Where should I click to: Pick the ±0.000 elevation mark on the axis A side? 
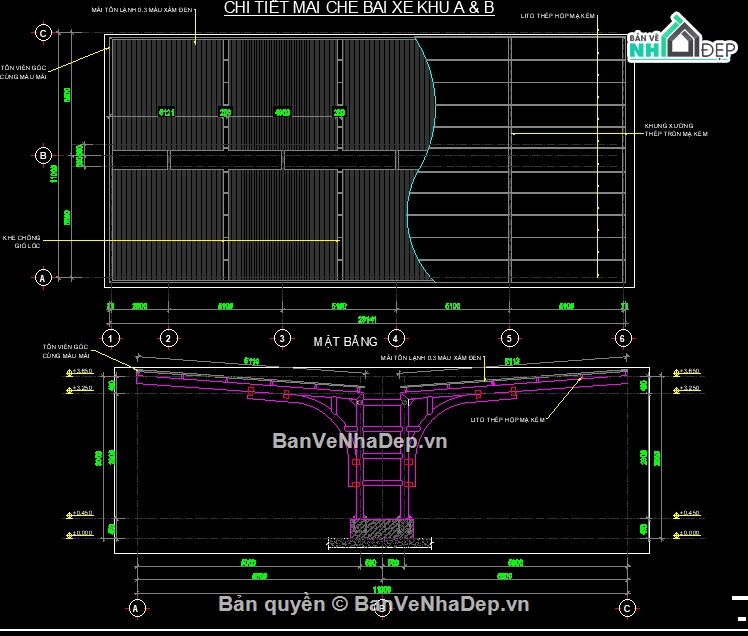[x=79, y=534]
